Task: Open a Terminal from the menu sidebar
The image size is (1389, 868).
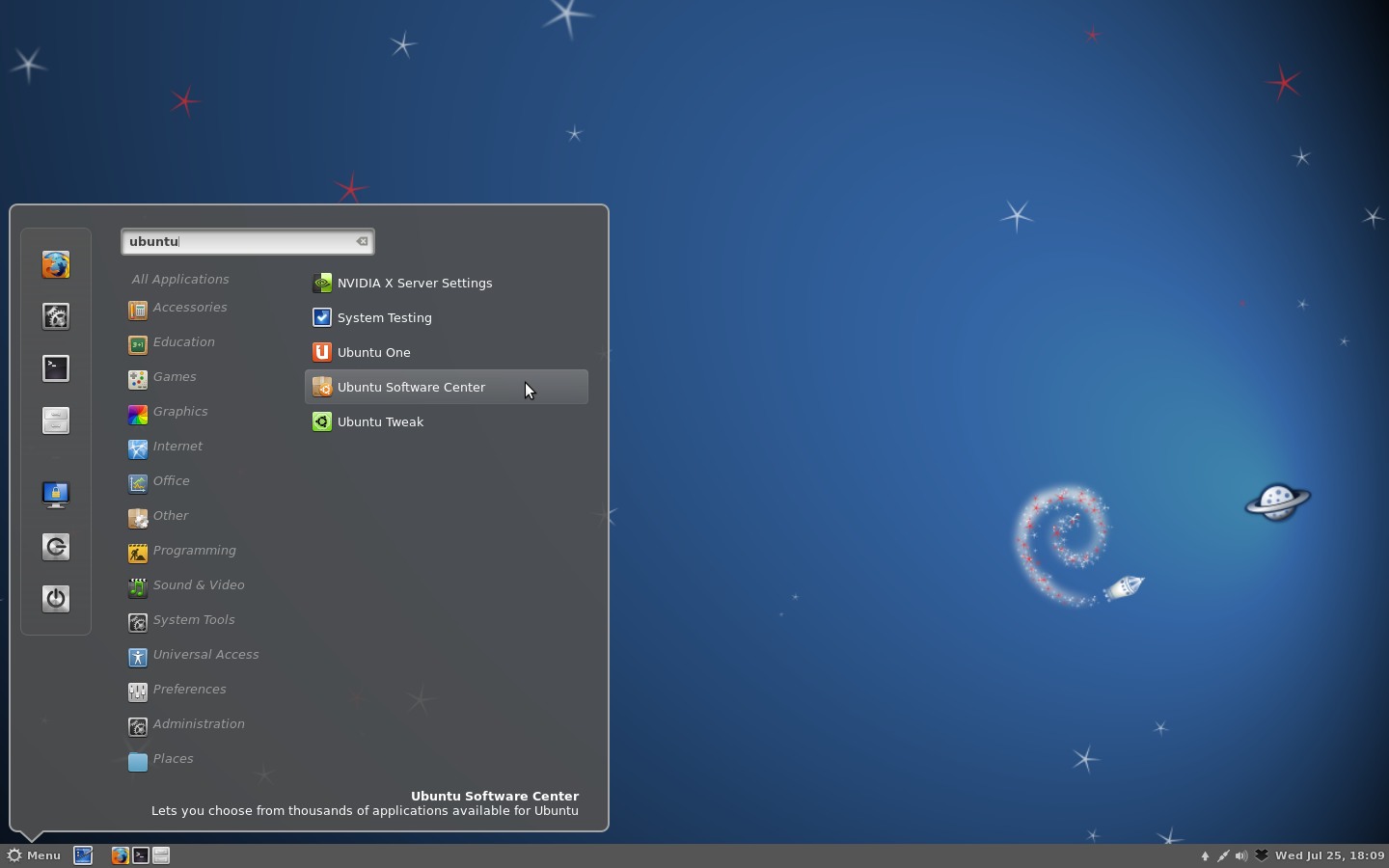Action: (x=55, y=369)
